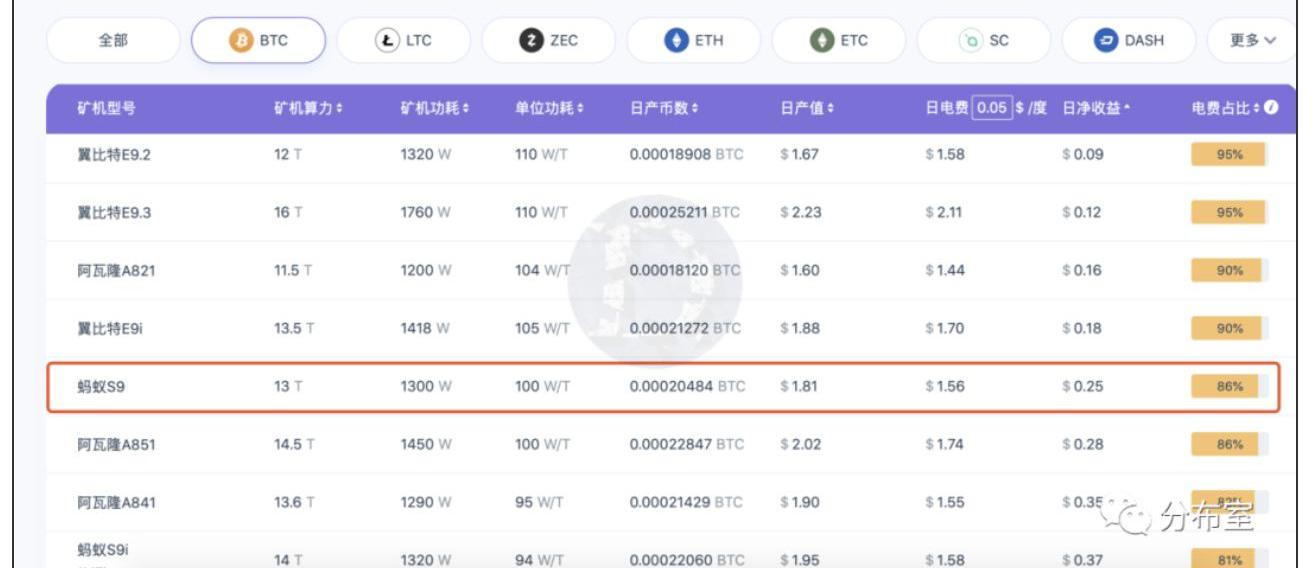Screen dimensions: 1314x568
Task: Click the 86% bar for 蚂蚁S9
Action: tap(1229, 386)
